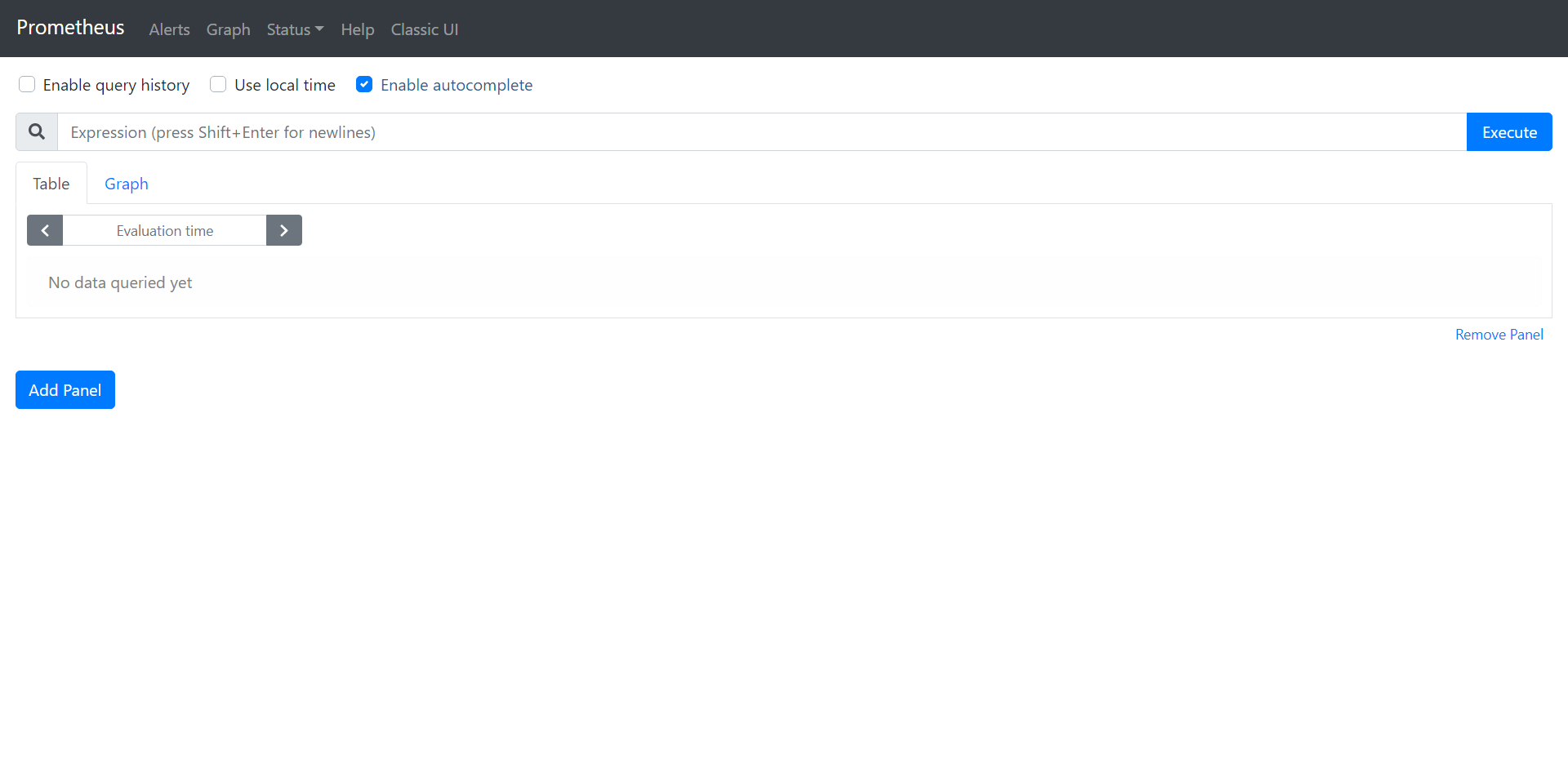Toggle the Use local time checkbox

[x=218, y=85]
